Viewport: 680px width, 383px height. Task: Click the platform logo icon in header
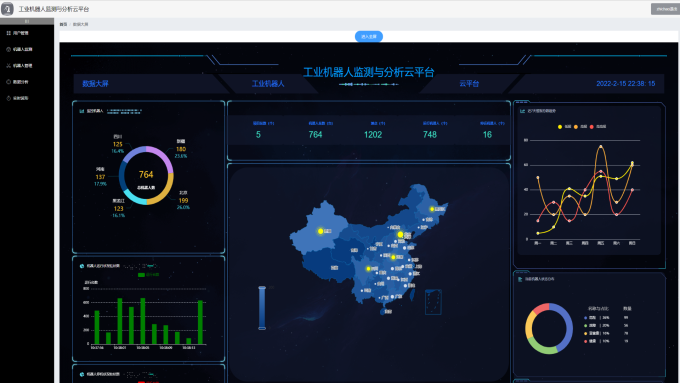pyautogui.click(x=7, y=9)
